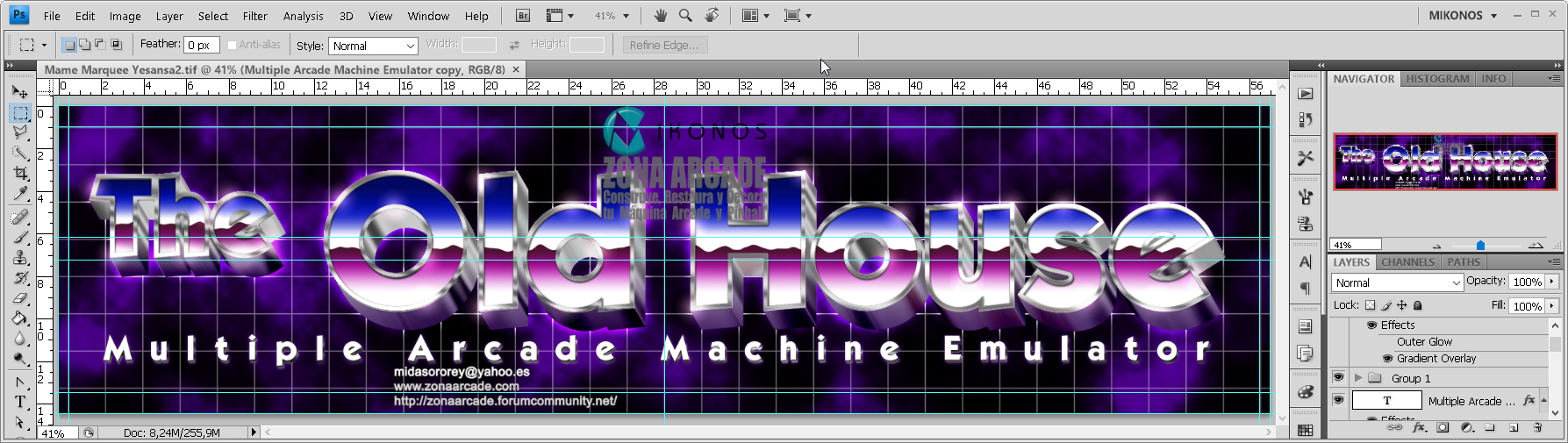This screenshot has width=1568, height=443.
Task: Toggle Gradient Overlay effect visibility
Action: (1388, 358)
